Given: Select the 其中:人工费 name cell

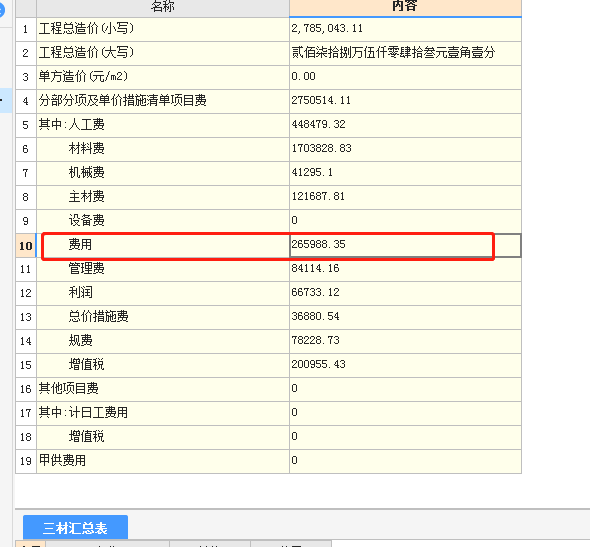Looking at the screenshot, I should (163, 125).
